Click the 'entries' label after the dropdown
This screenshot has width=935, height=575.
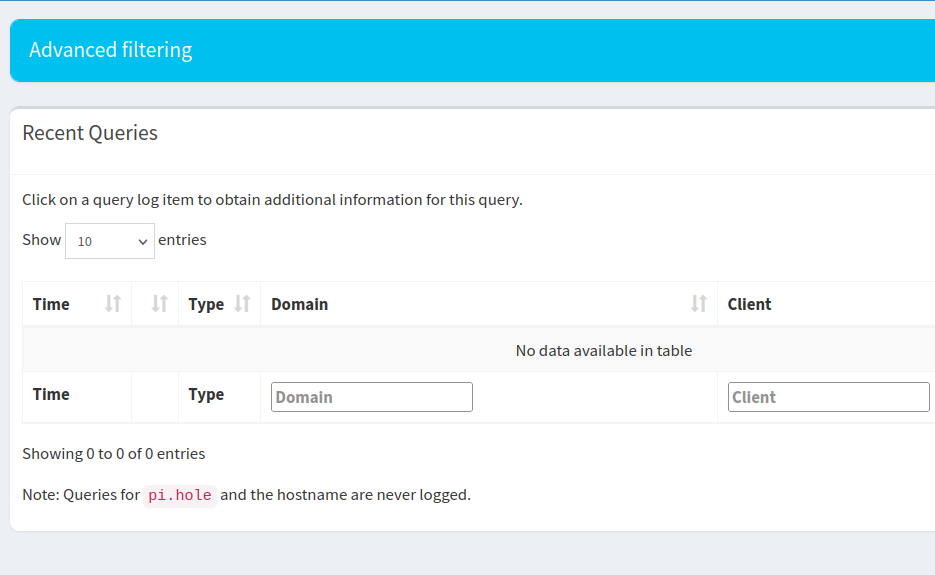point(182,240)
